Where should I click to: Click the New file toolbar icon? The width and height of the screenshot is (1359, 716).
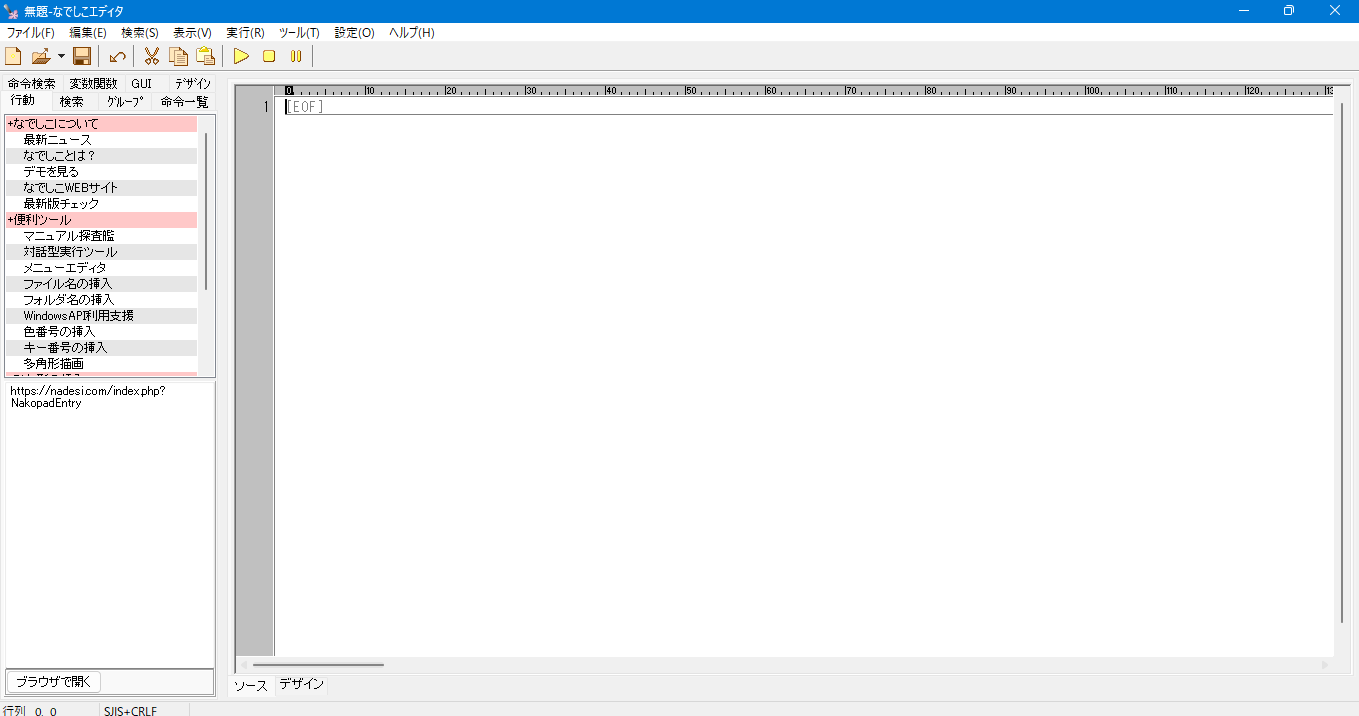pyautogui.click(x=13, y=56)
